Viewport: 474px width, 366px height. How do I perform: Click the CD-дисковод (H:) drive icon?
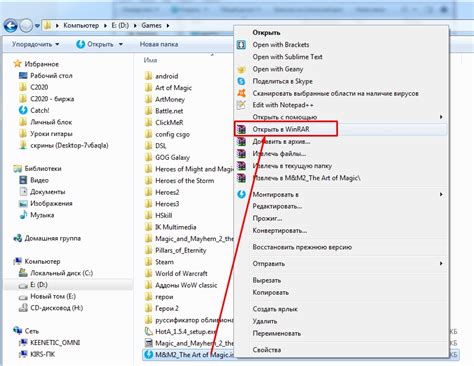(x=23, y=308)
